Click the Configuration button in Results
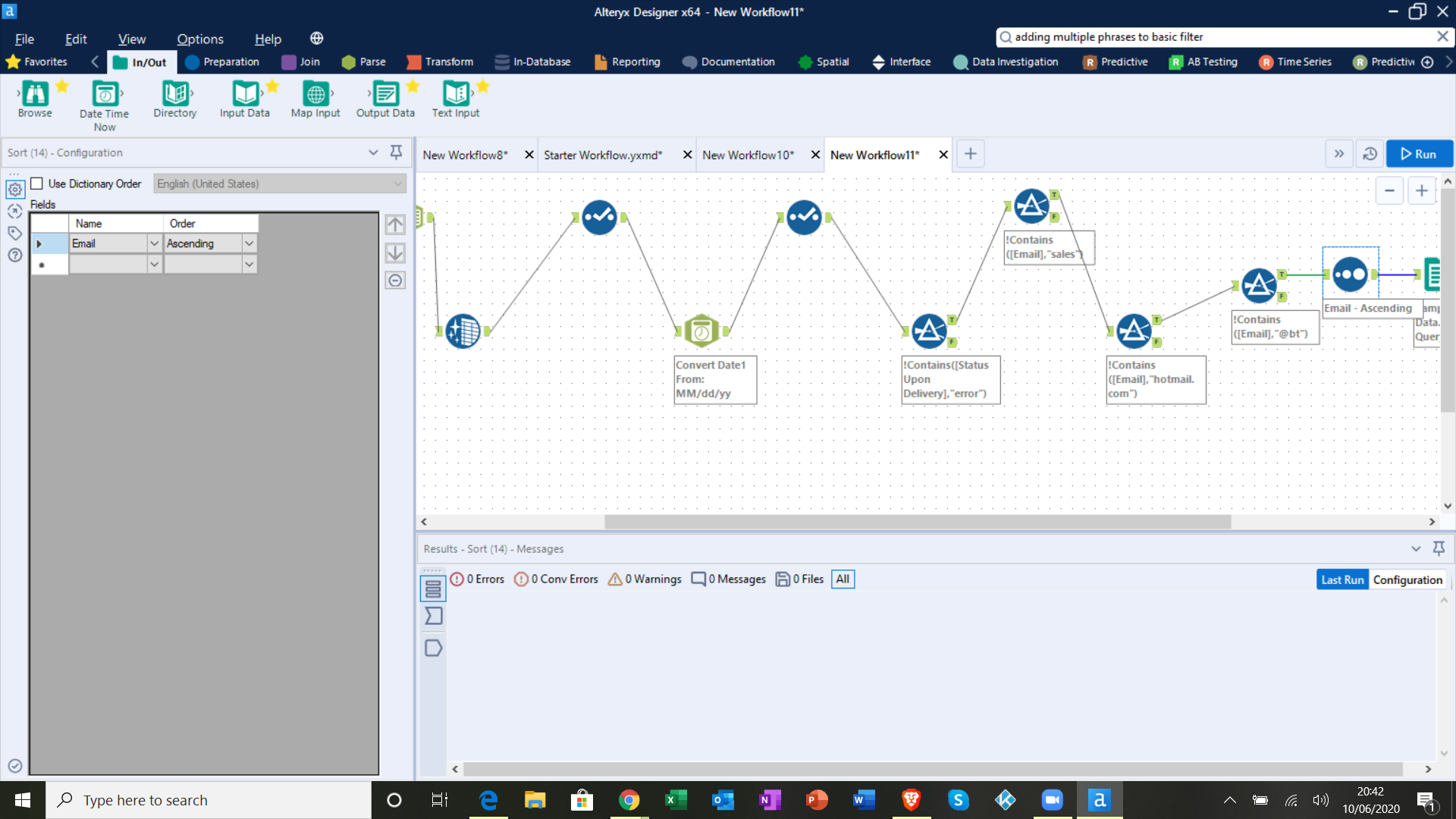Image resolution: width=1456 pixels, height=819 pixels. click(x=1407, y=579)
